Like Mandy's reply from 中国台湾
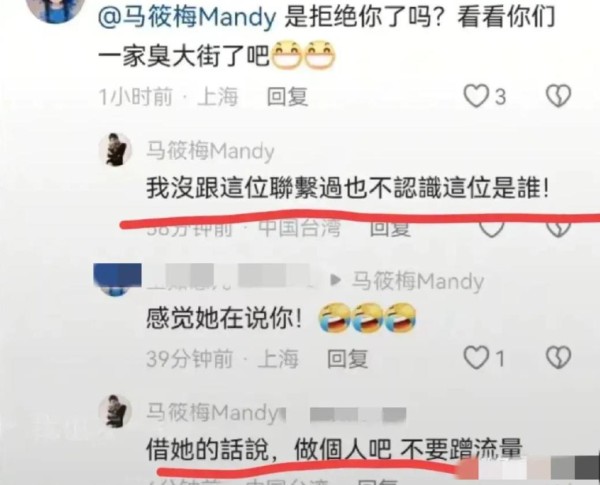 [x=492, y=229]
